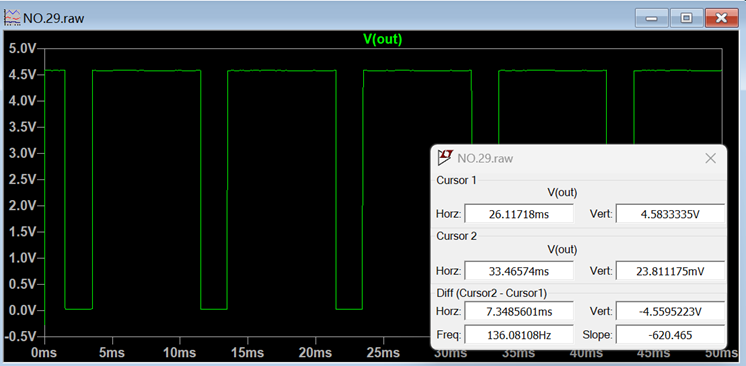
Task: Select the Freq field 136.08108Hz
Action: (x=519, y=335)
